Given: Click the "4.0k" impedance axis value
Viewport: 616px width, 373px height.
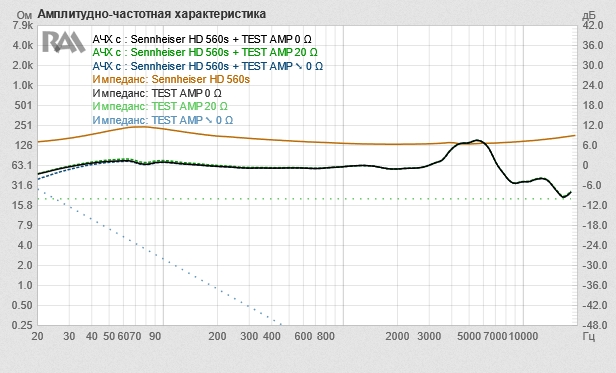Looking at the screenshot, I should 23,45.
